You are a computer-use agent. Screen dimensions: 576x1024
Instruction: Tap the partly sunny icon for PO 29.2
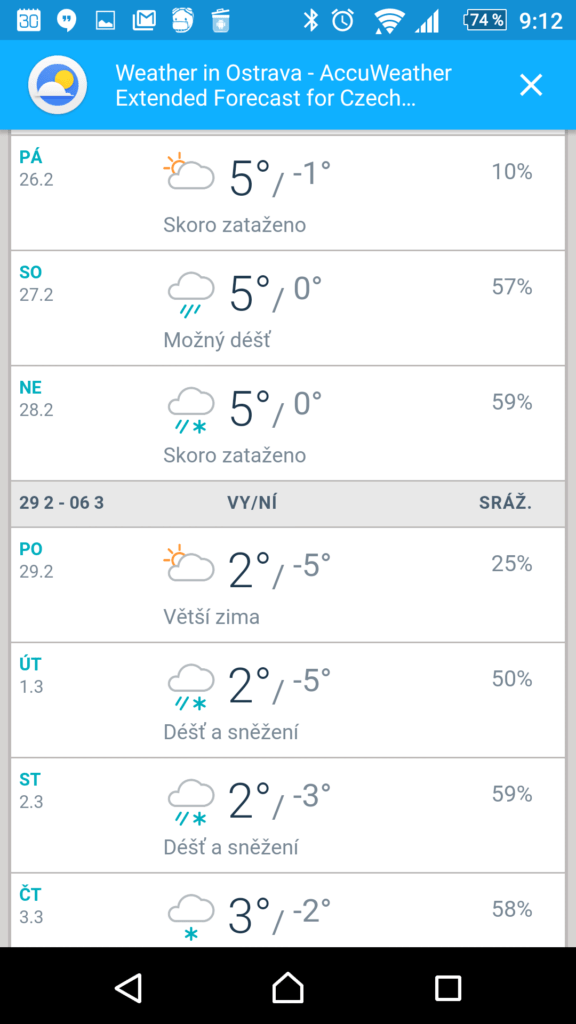(x=189, y=563)
